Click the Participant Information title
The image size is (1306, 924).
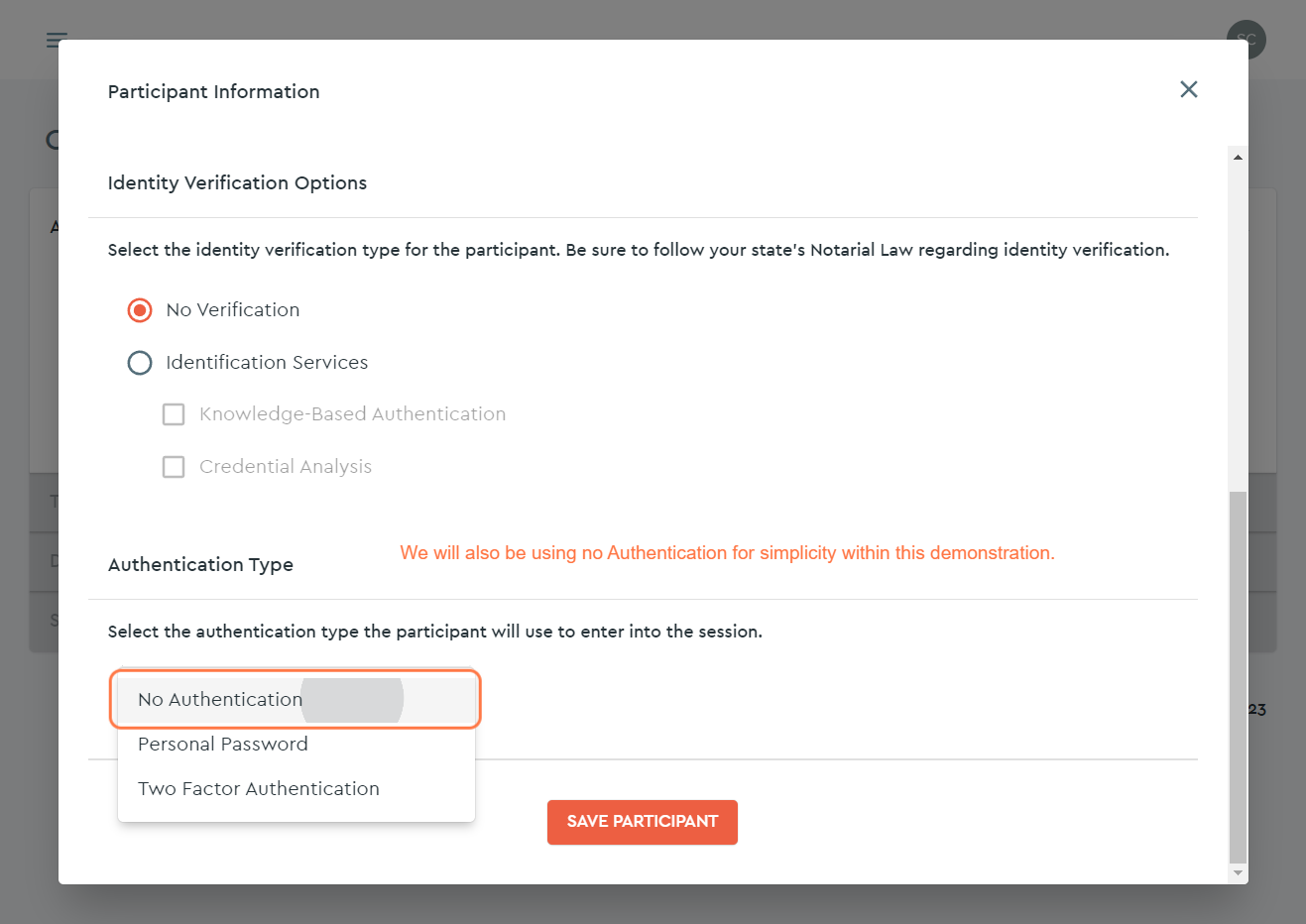[214, 92]
